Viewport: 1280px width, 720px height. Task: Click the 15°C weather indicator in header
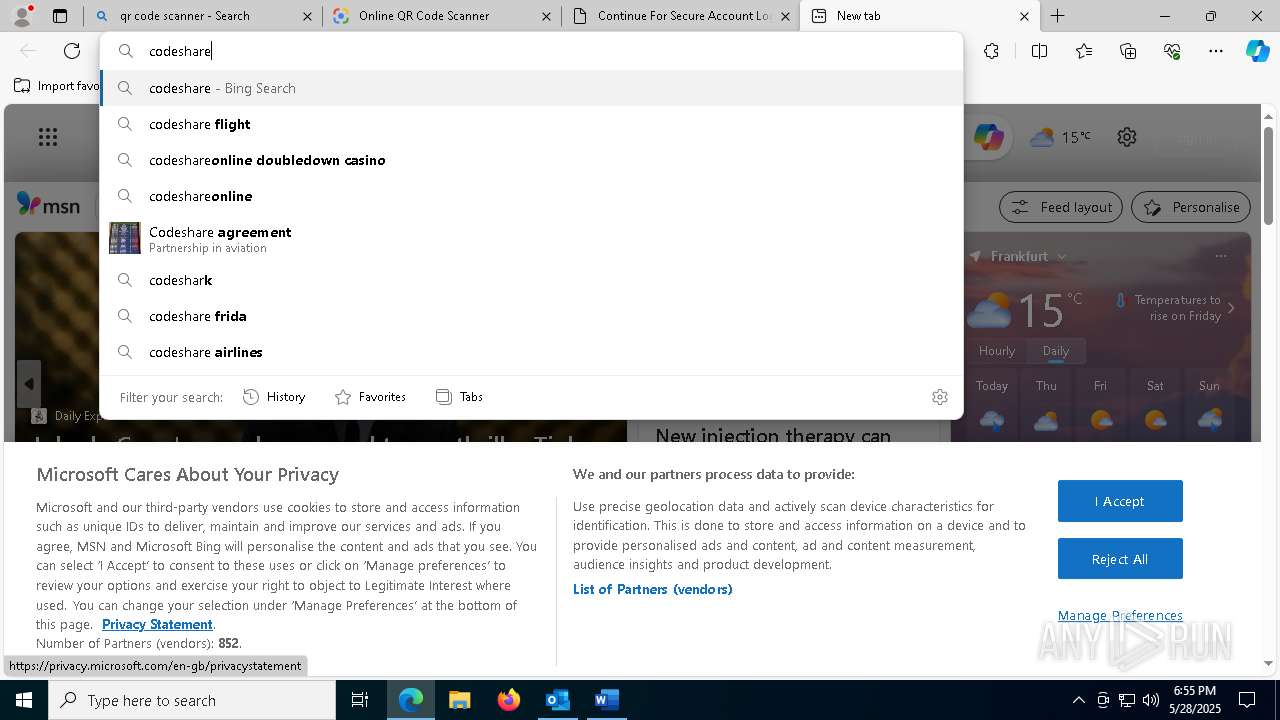pyautogui.click(x=1060, y=137)
